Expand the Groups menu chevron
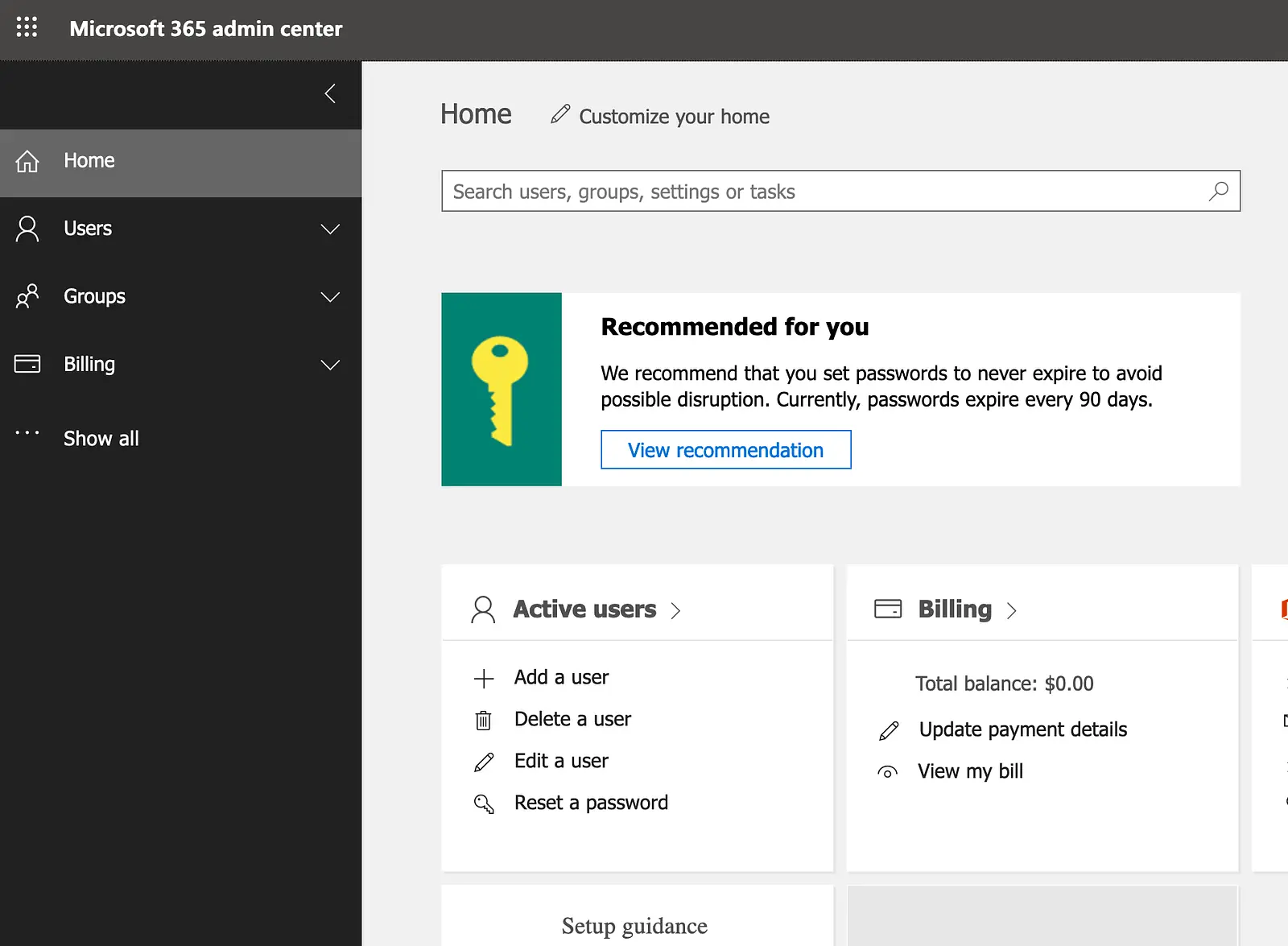This screenshot has width=1288, height=946. (330, 297)
